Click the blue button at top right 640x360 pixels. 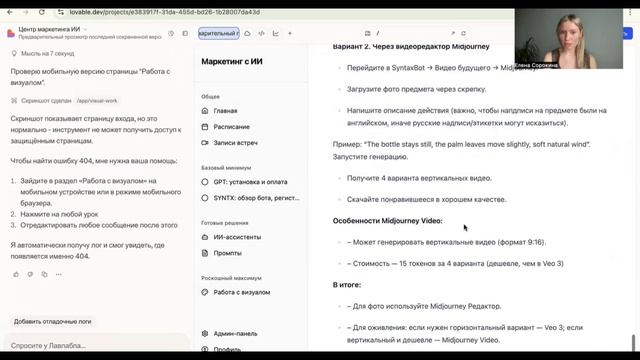coord(628,33)
